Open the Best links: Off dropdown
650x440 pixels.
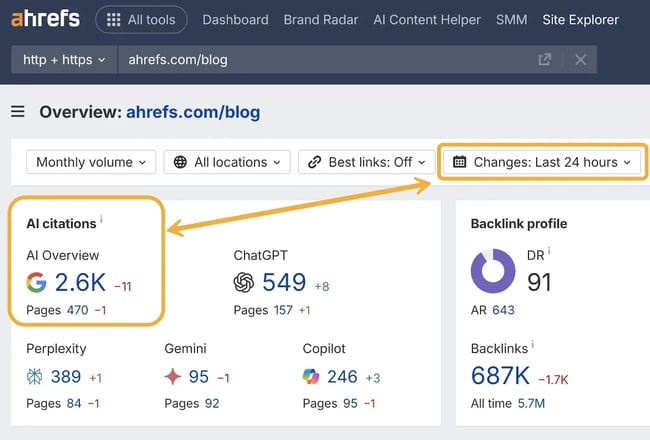tap(366, 162)
